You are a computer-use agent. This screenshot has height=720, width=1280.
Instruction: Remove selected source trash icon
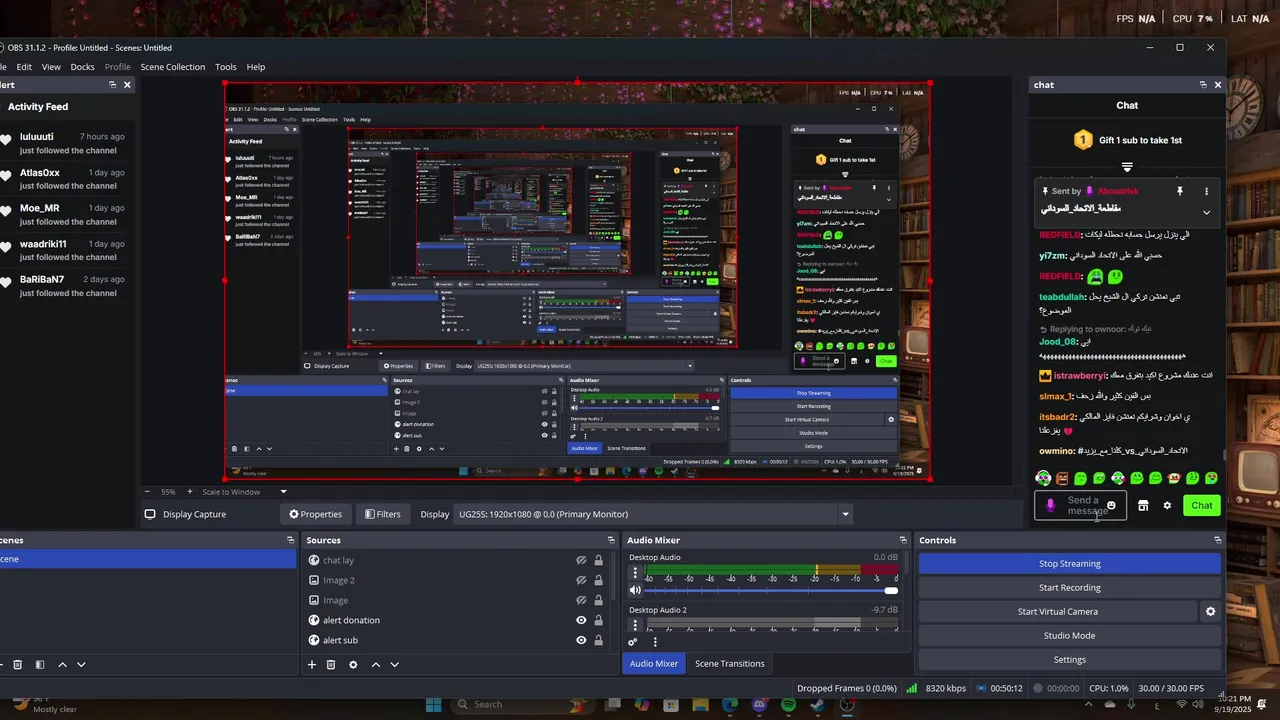pyautogui.click(x=331, y=664)
